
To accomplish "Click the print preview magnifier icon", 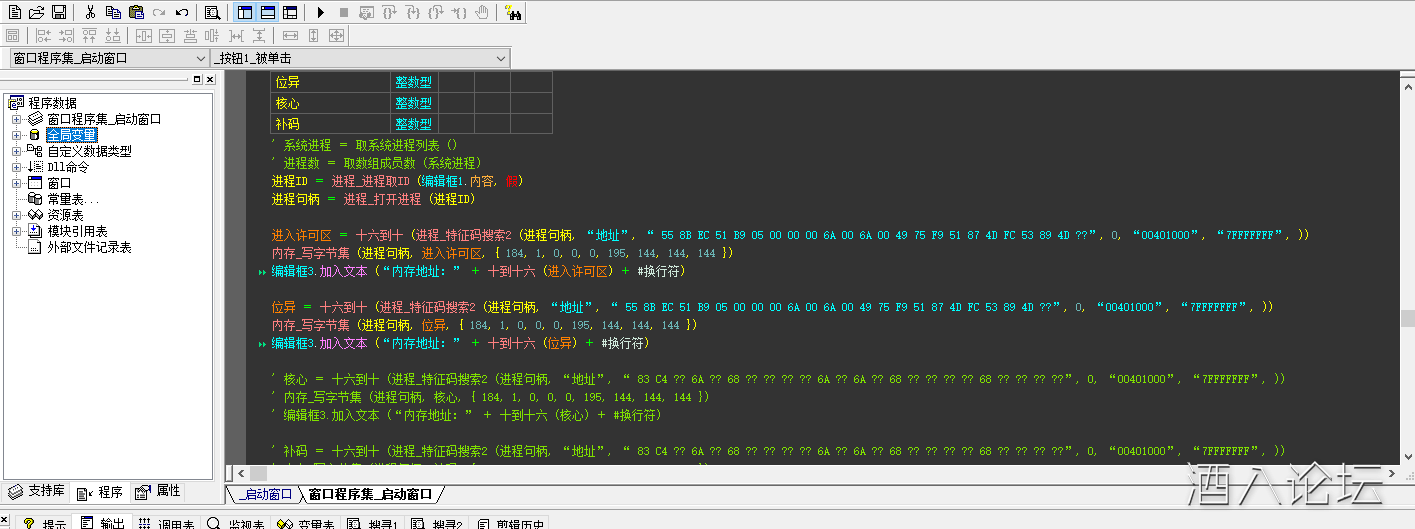I will (212, 13).
